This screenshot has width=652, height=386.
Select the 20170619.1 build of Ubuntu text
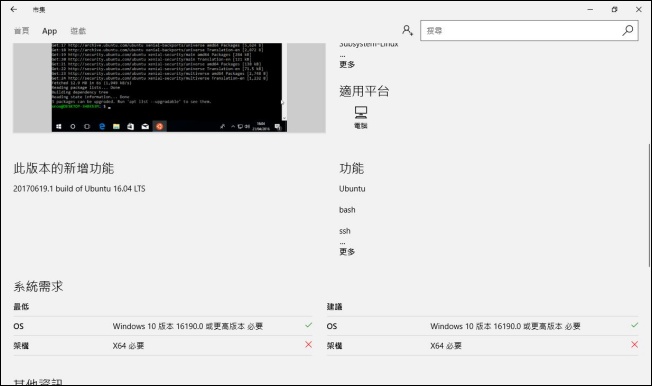[79, 188]
